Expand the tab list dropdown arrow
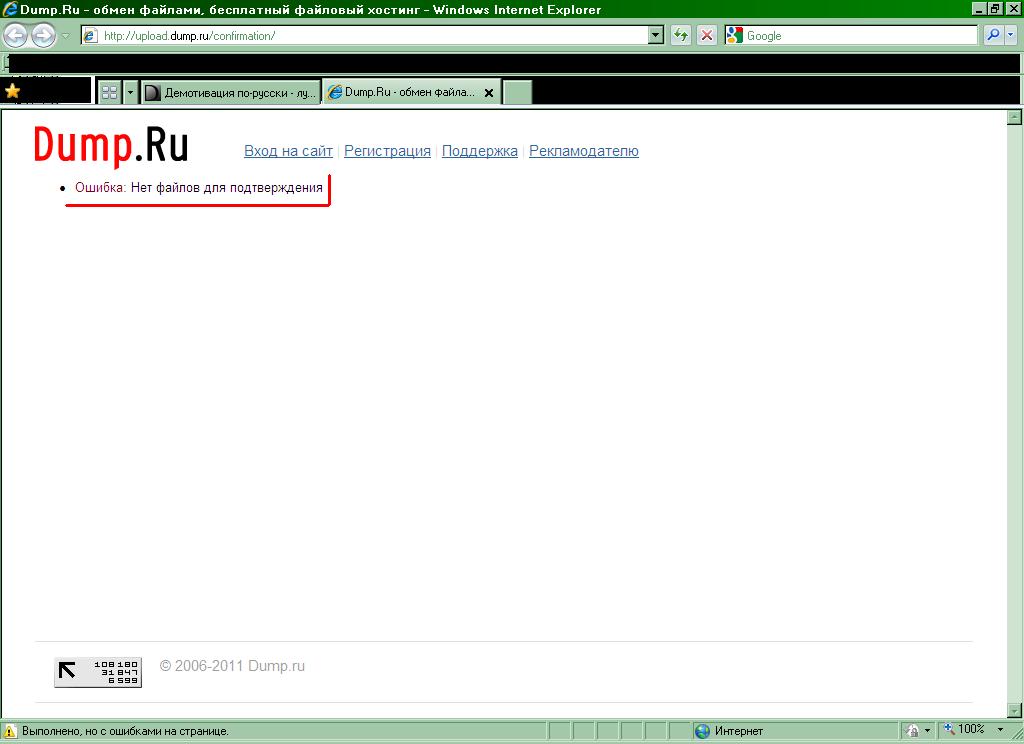 coord(130,92)
